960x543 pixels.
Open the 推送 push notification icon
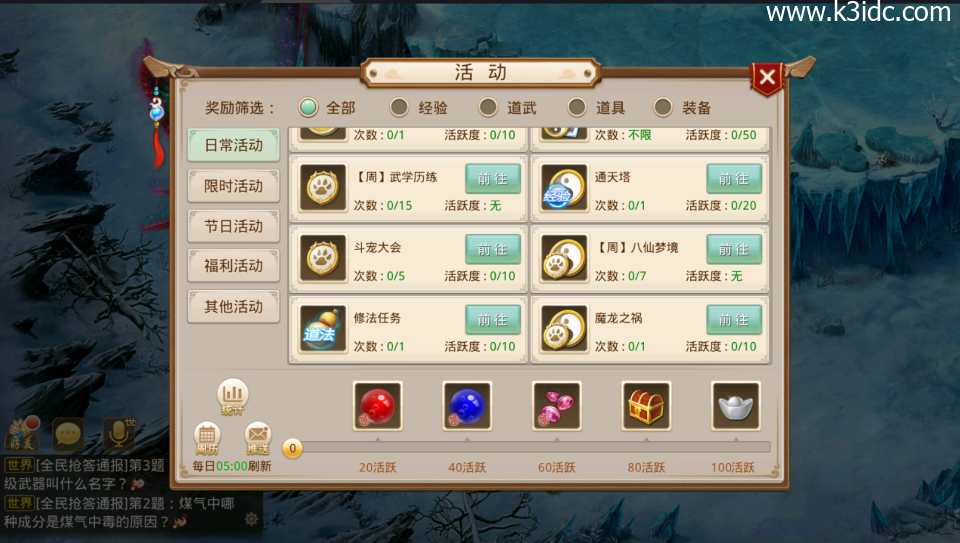[x=258, y=438]
